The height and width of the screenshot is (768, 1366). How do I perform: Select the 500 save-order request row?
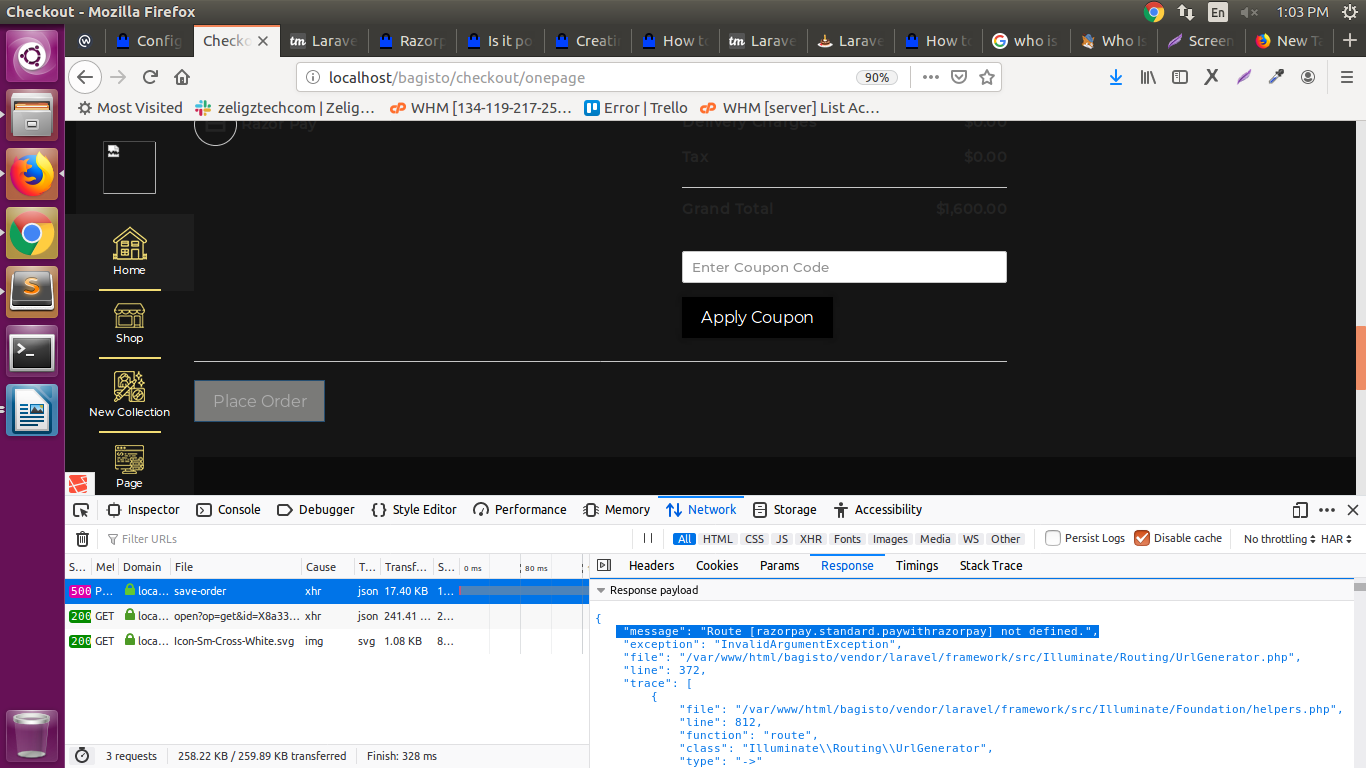click(326, 591)
